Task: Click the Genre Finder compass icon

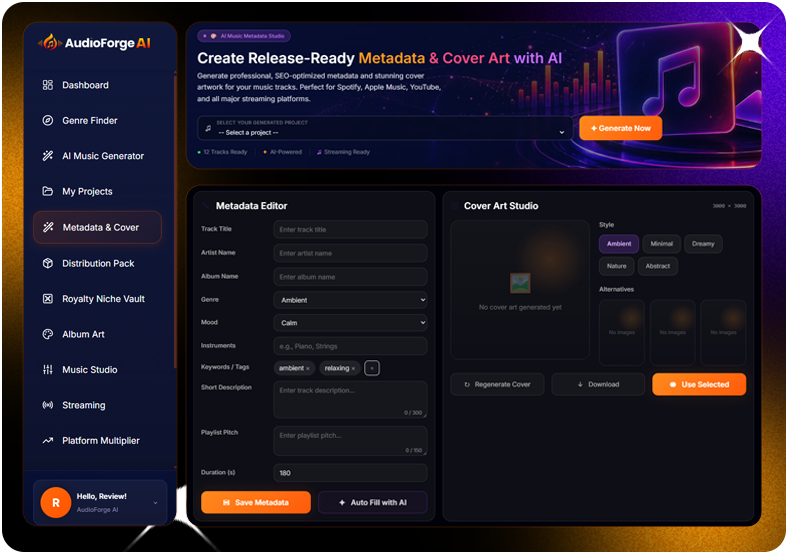Action: pos(48,120)
